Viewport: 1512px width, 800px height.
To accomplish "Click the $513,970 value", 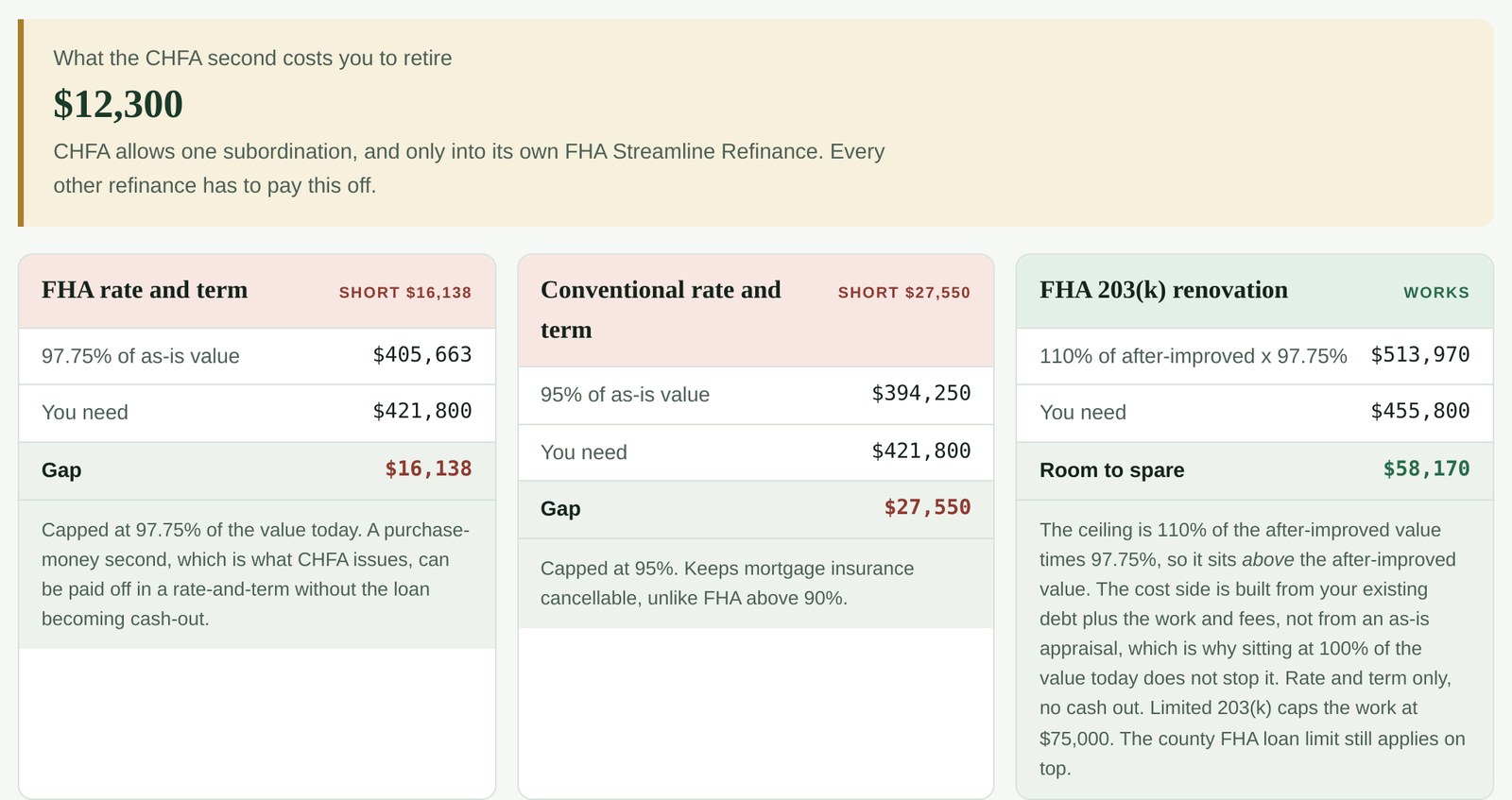I will 1420,355.
